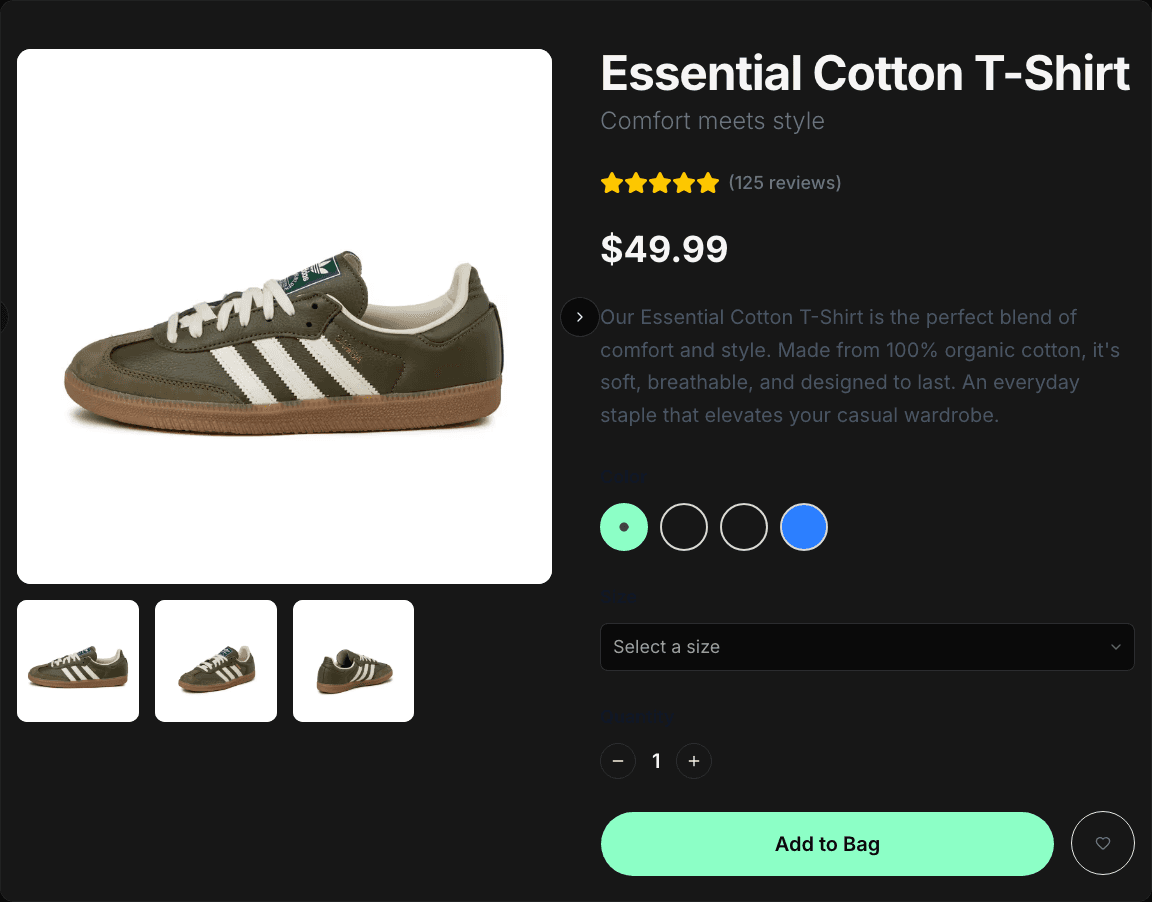Image resolution: width=1152 pixels, height=902 pixels.
Task: Click the first rating star
Action: pyautogui.click(x=611, y=182)
